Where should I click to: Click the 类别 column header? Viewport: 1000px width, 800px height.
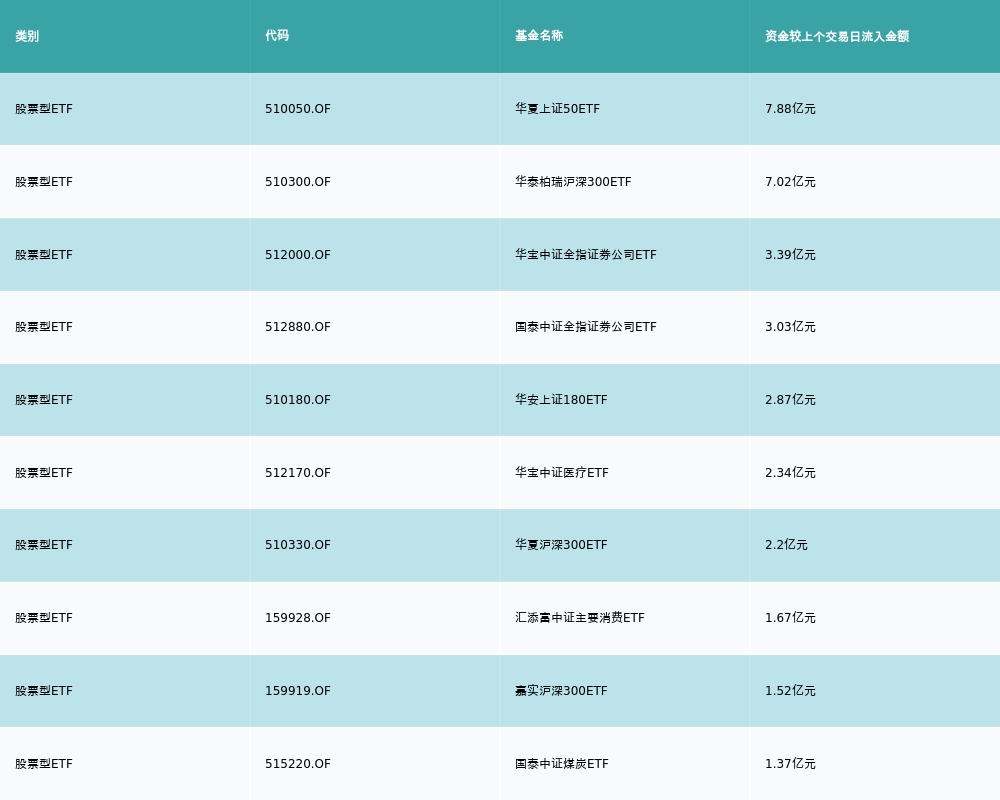coord(27,36)
